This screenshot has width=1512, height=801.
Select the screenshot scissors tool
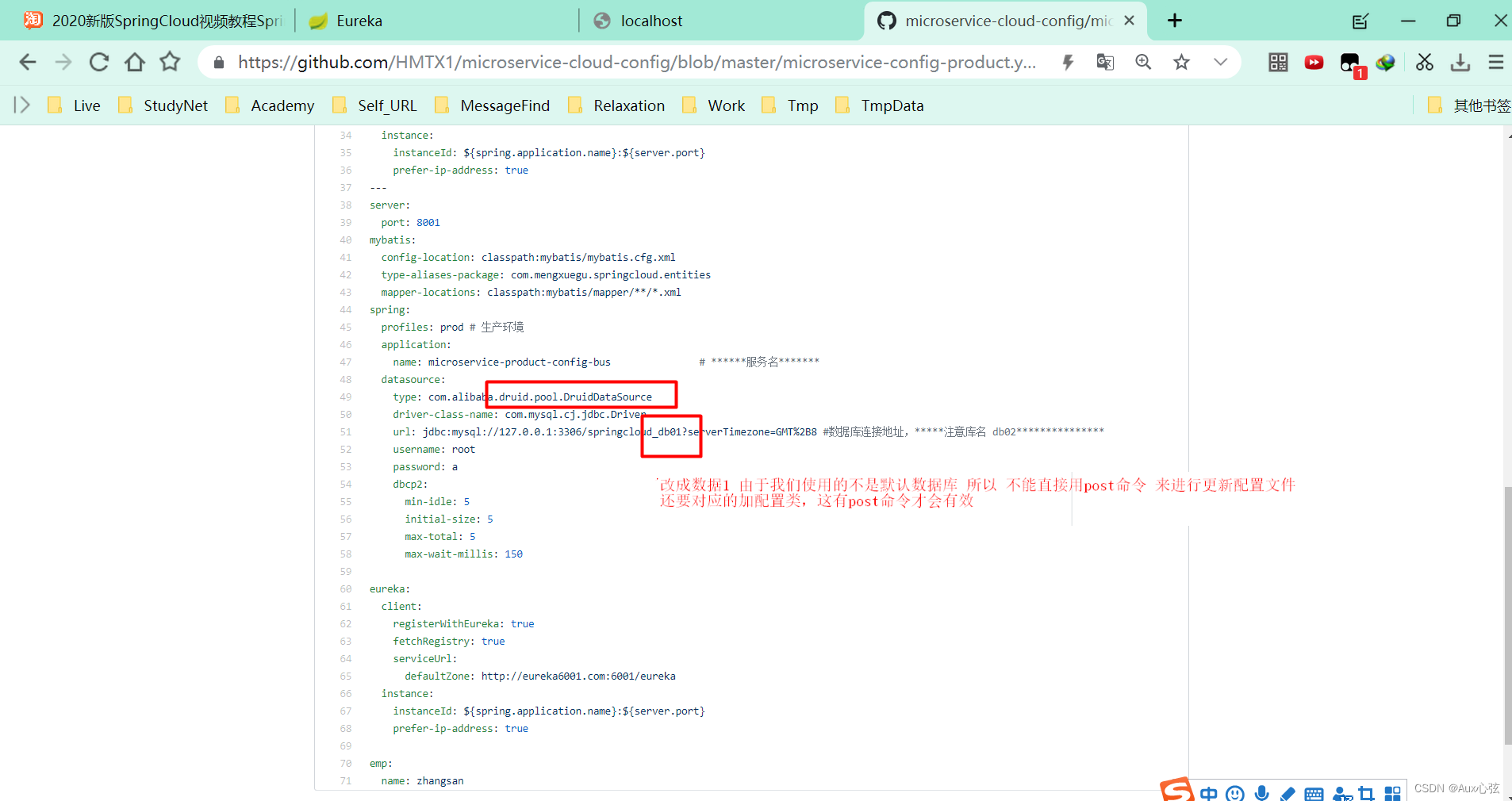coord(1425,63)
